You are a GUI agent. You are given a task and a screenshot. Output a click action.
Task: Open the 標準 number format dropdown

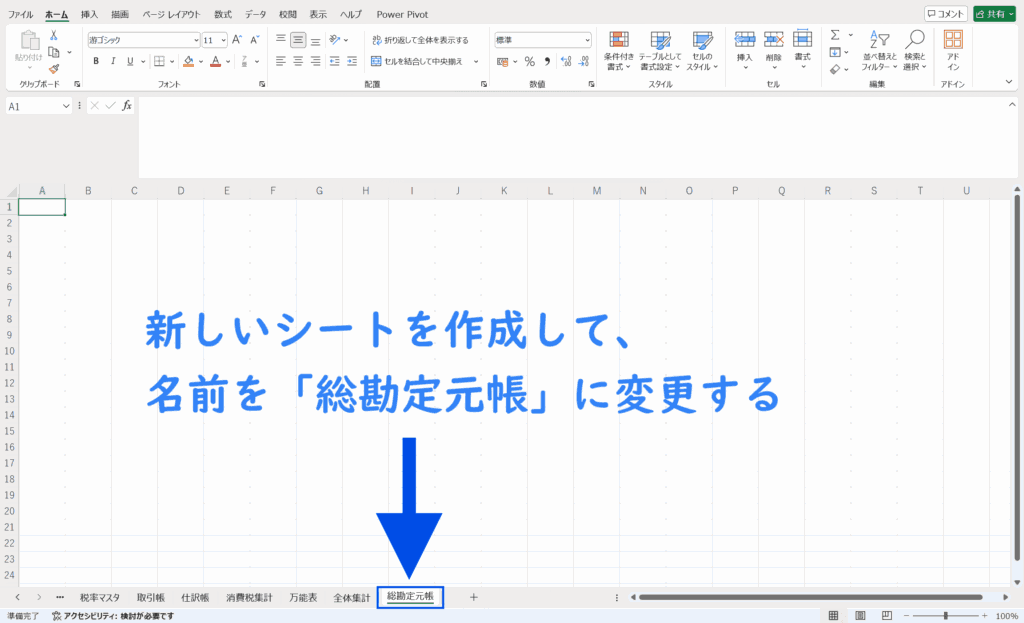coord(587,40)
